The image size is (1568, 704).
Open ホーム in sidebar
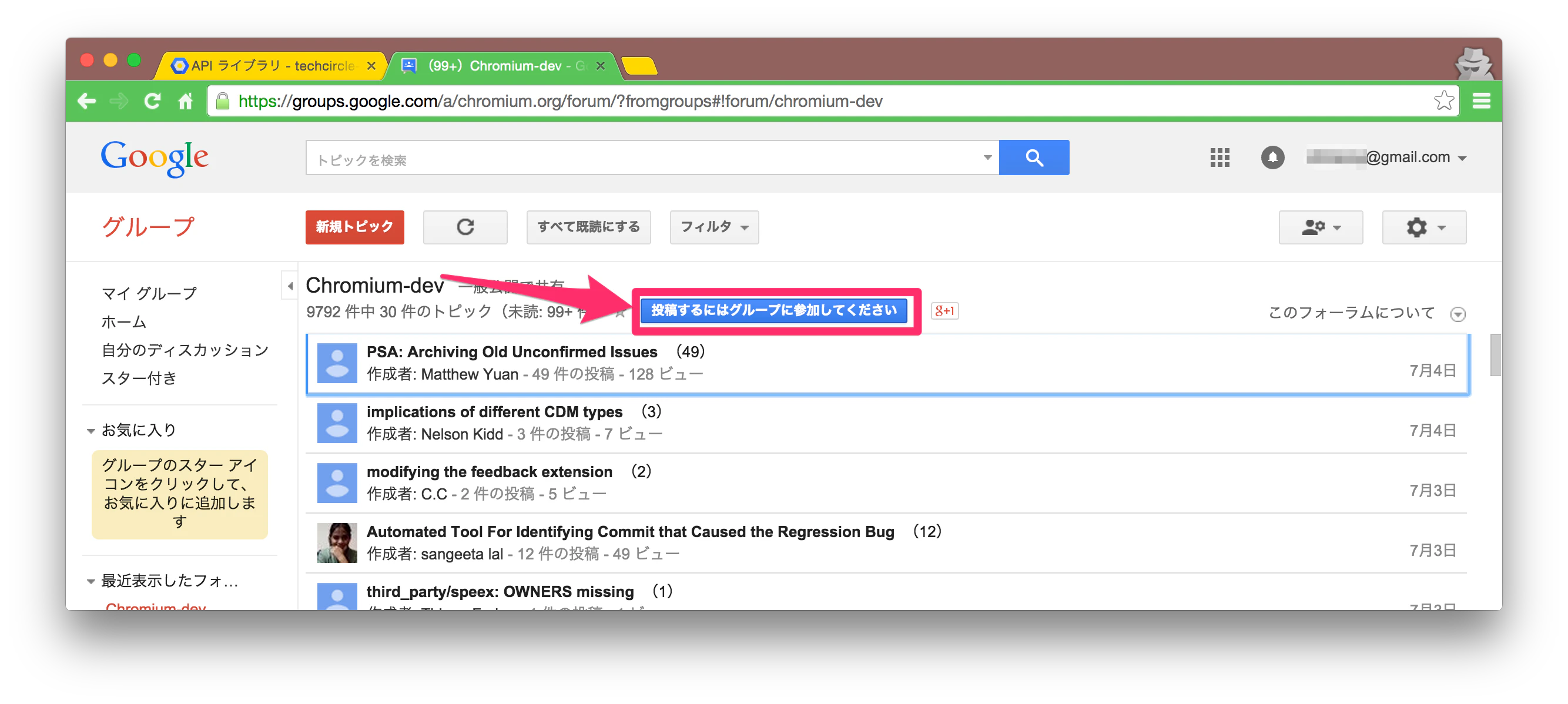[123, 322]
